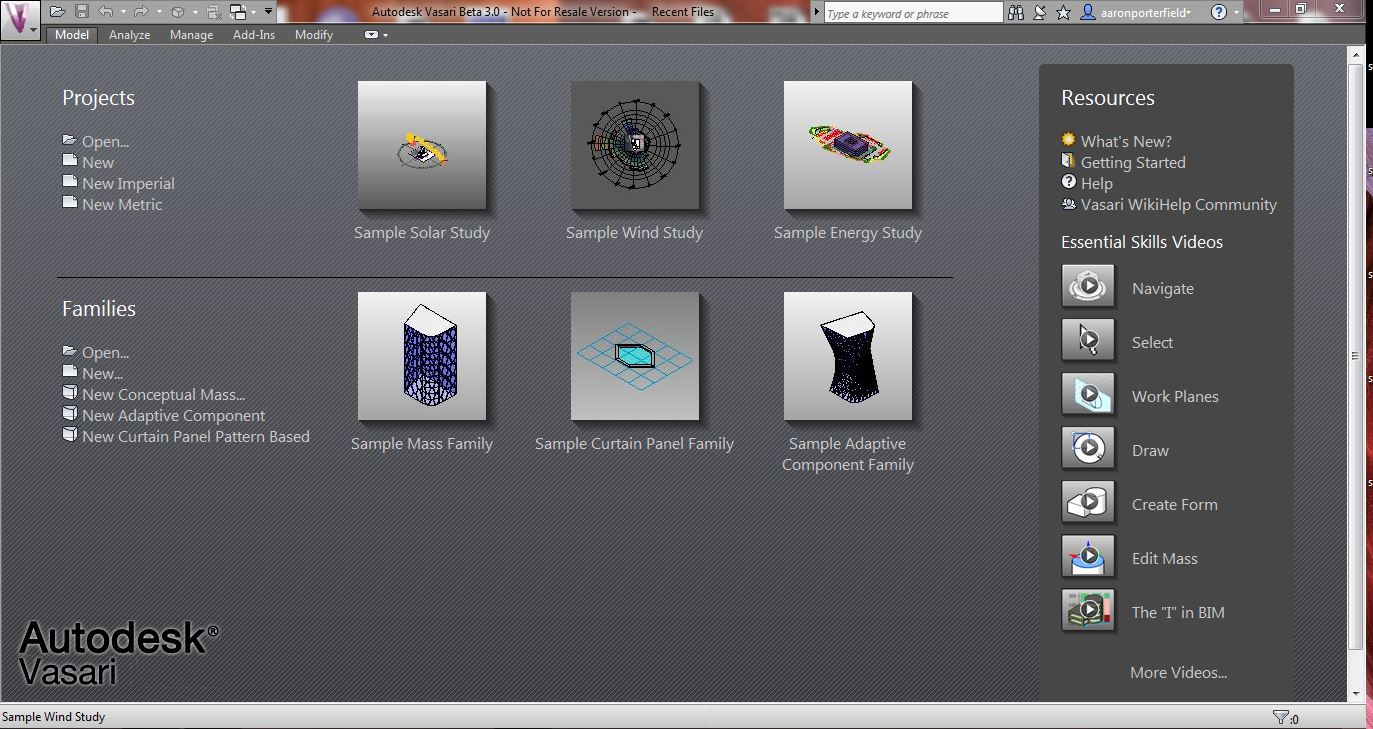Screen dimensions: 1373x729
Task: Play the Navigate skills video icon
Action: coord(1088,287)
